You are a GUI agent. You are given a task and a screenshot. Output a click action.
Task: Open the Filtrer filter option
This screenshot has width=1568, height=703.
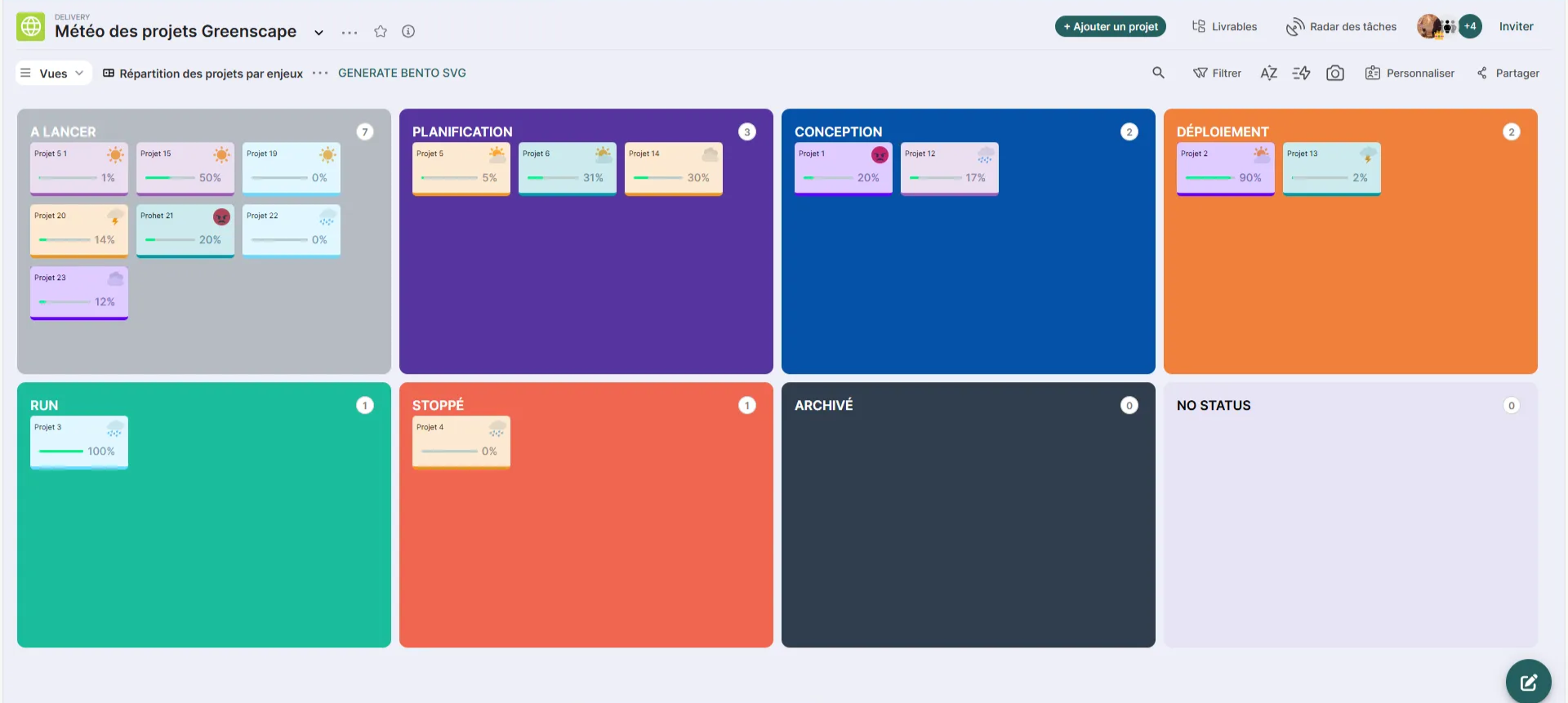click(1217, 73)
